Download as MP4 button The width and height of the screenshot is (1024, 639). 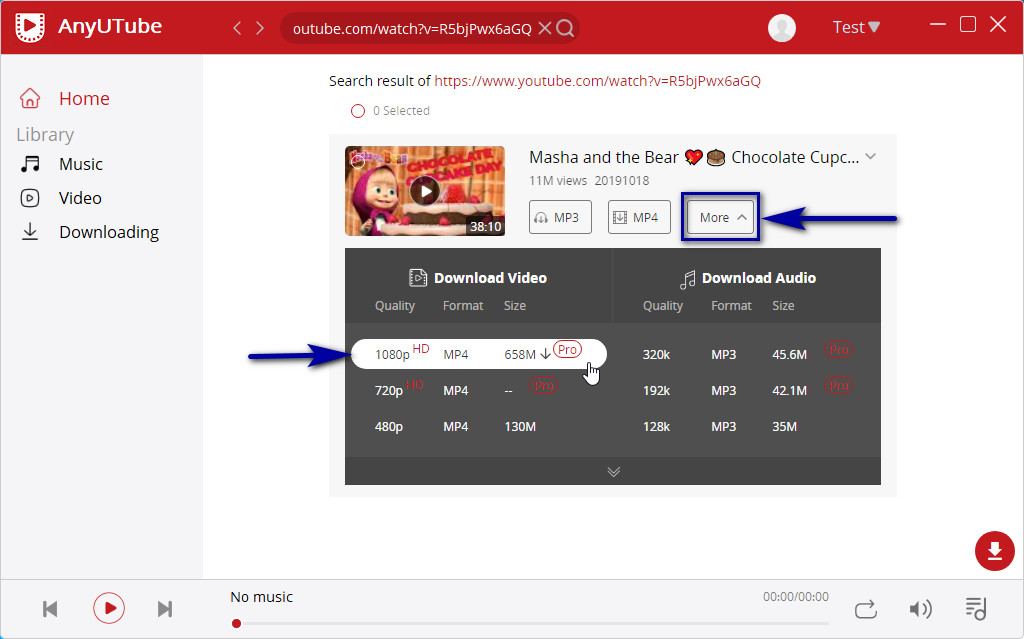pyautogui.click(x=639, y=217)
